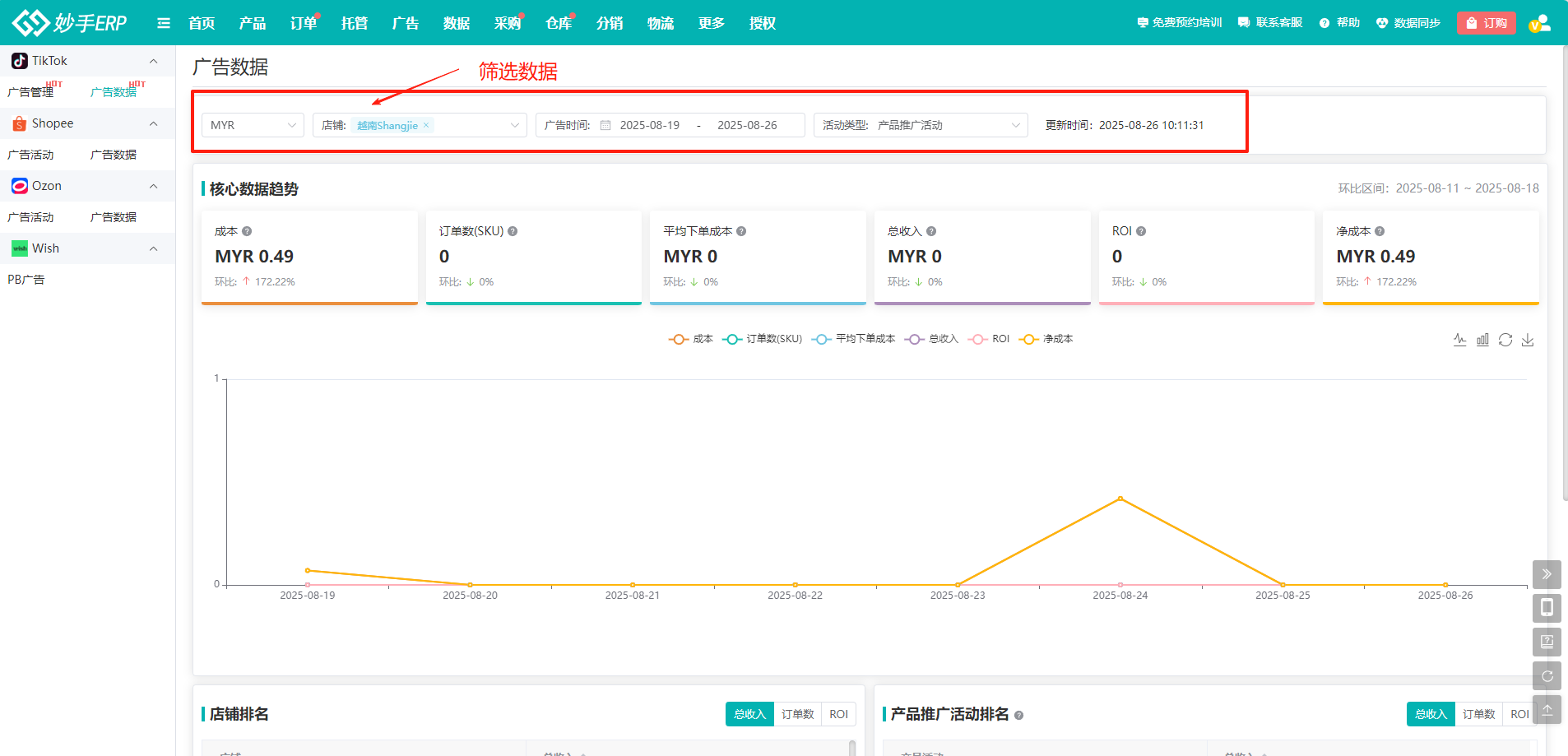Click the 2025-08-19 start date field
Screen dimensions: 1568x756
coord(650,125)
